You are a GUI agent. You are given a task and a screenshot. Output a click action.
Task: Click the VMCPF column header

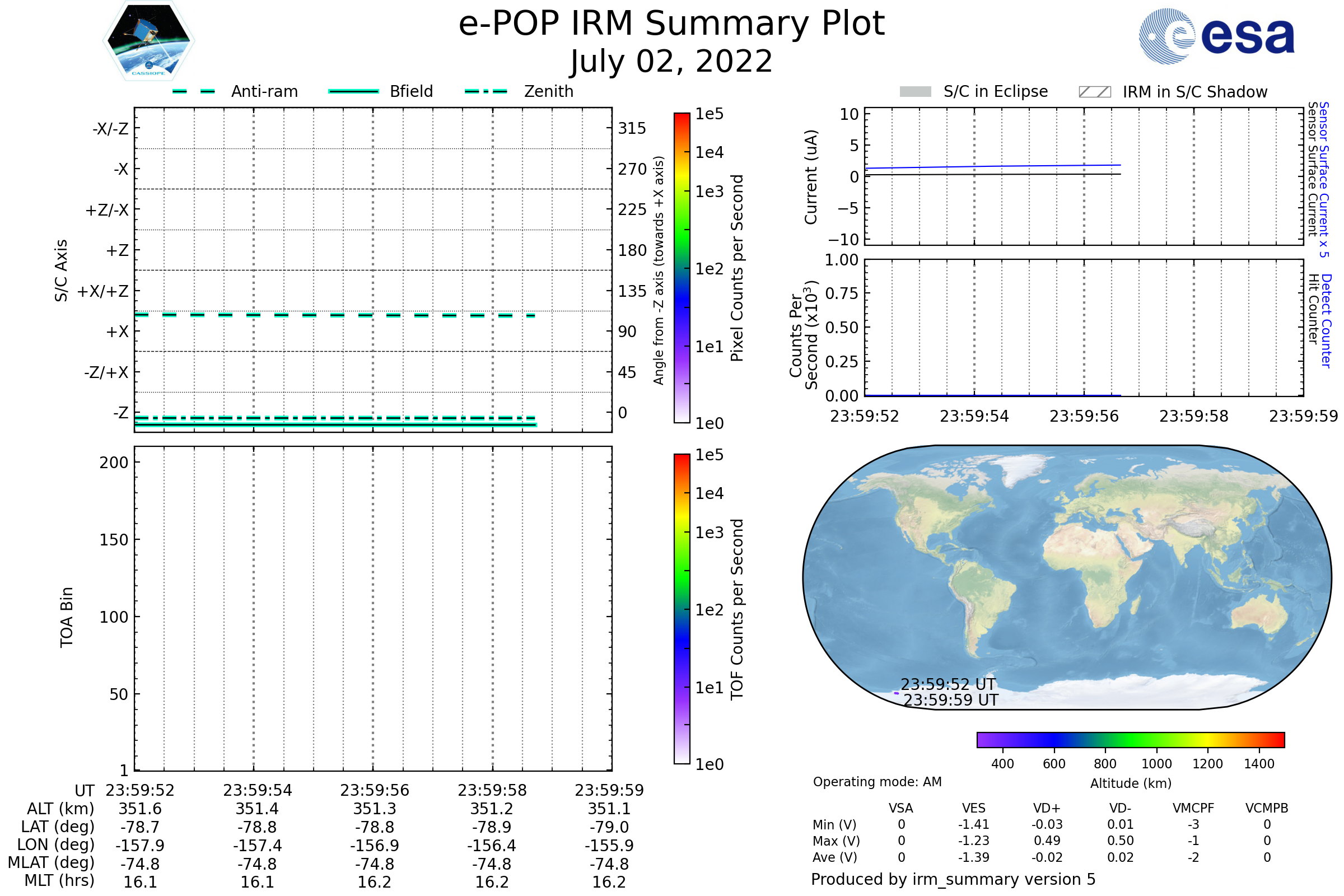tap(1193, 808)
